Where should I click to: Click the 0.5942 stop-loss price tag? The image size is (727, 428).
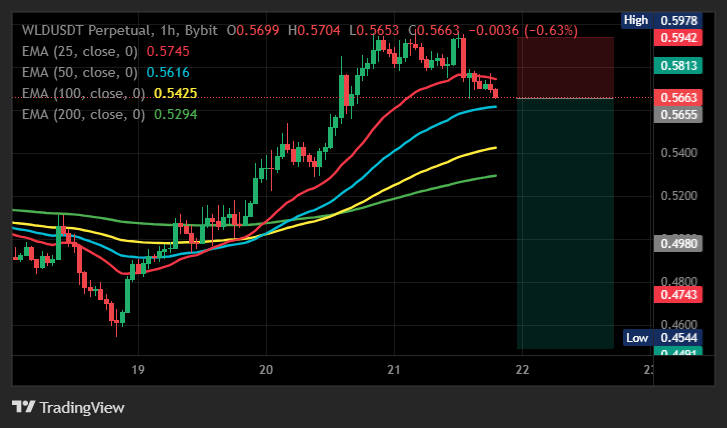[678, 38]
